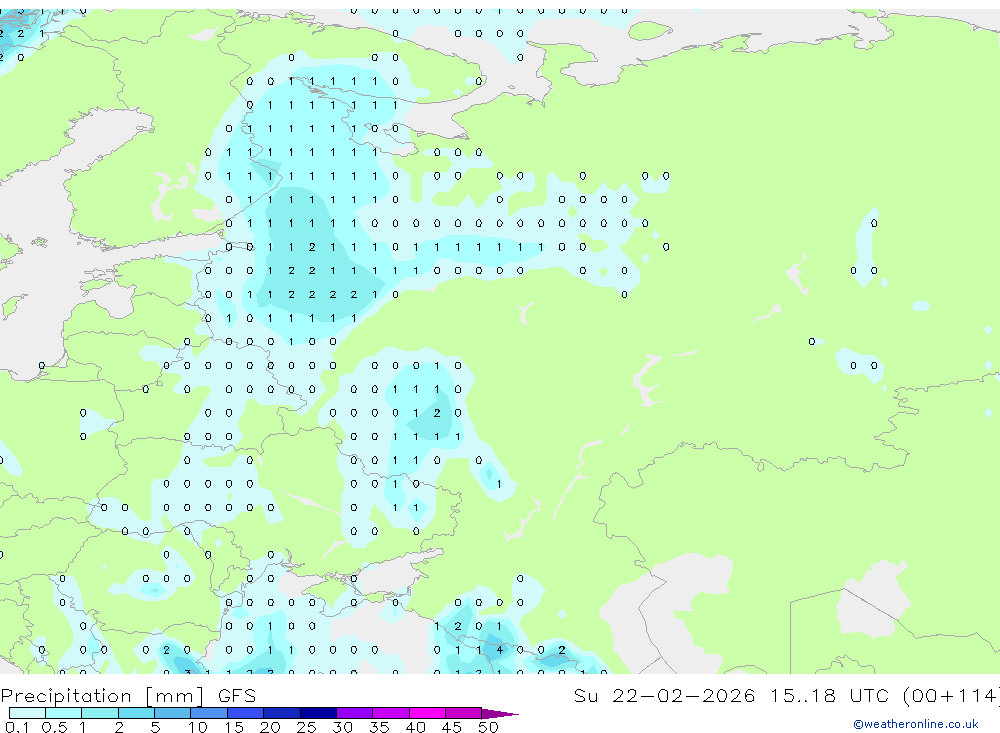Pick the 25–30 mm dark navy legend swatch
The image size is (1000, 733).
point(318,713)
